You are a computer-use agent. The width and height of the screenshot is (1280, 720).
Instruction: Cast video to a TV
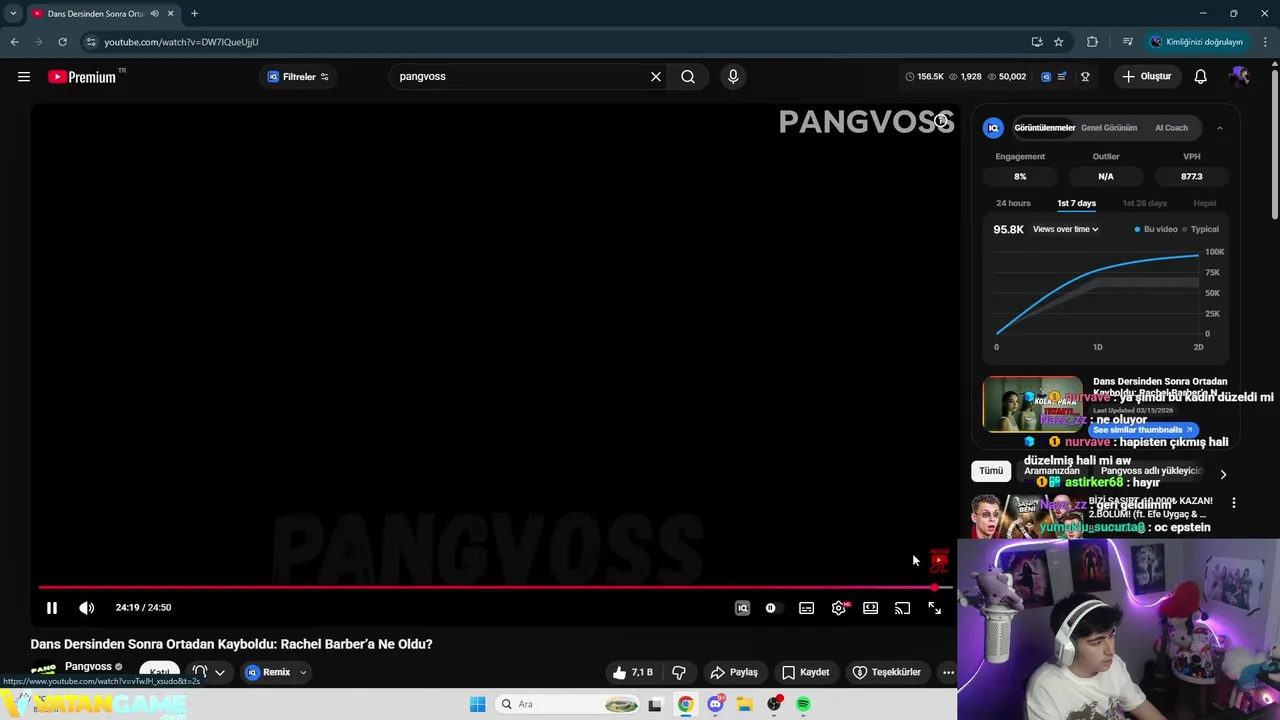click(902, 608)
